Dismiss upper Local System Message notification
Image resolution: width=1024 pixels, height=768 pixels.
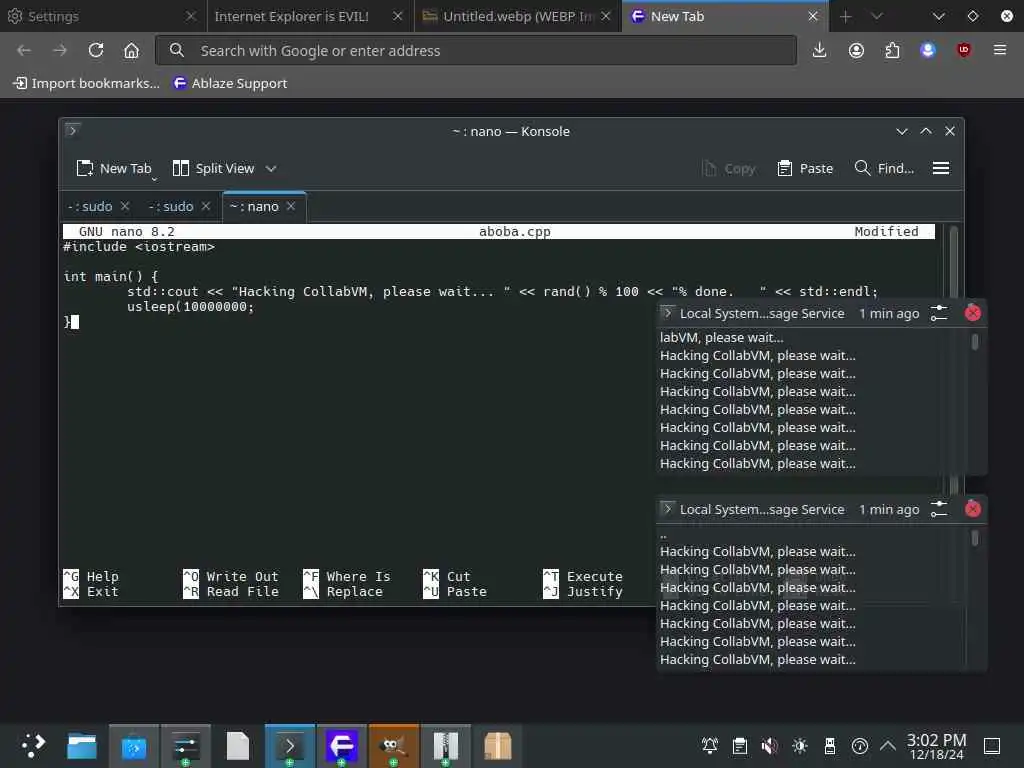pos(972,313)
